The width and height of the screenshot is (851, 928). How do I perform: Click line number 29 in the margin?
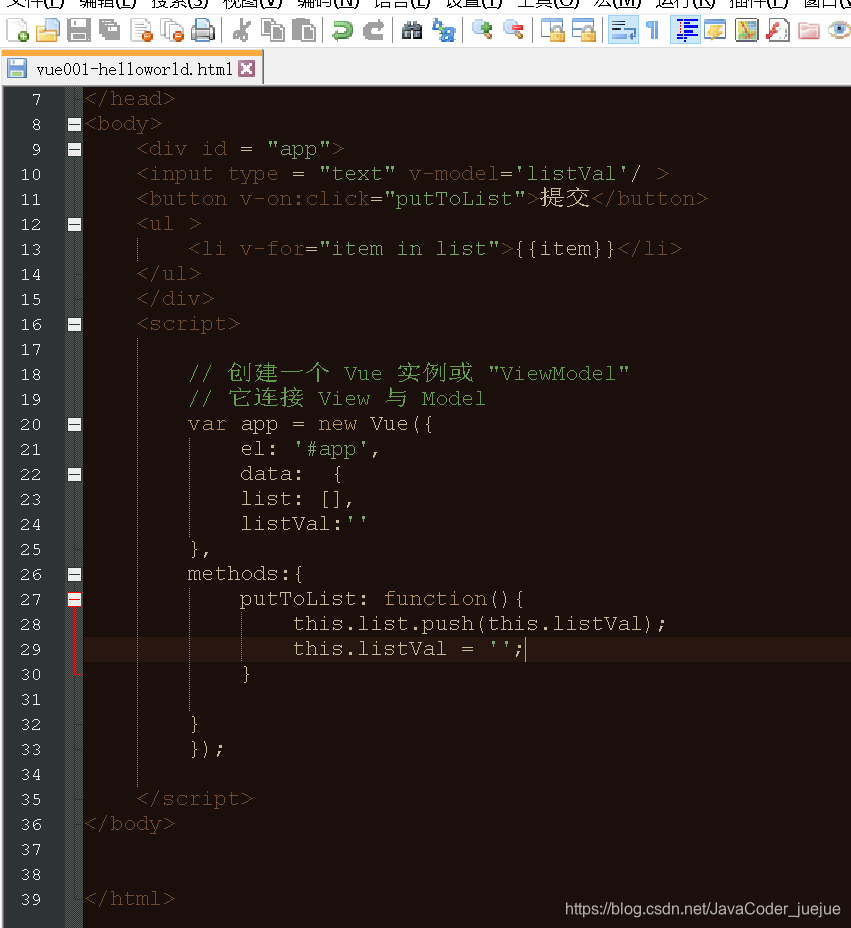coord(31,650)
